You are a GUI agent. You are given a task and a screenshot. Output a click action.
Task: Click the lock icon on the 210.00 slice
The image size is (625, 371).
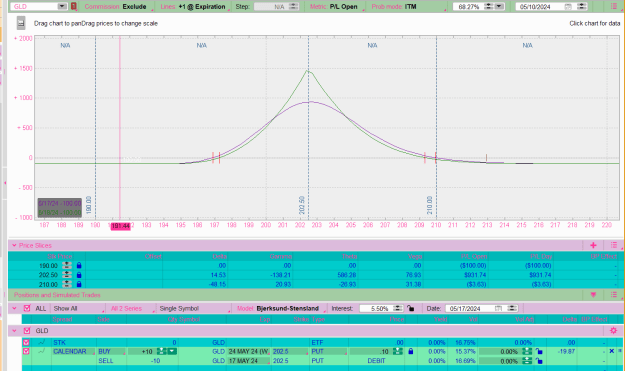(79, 285)
